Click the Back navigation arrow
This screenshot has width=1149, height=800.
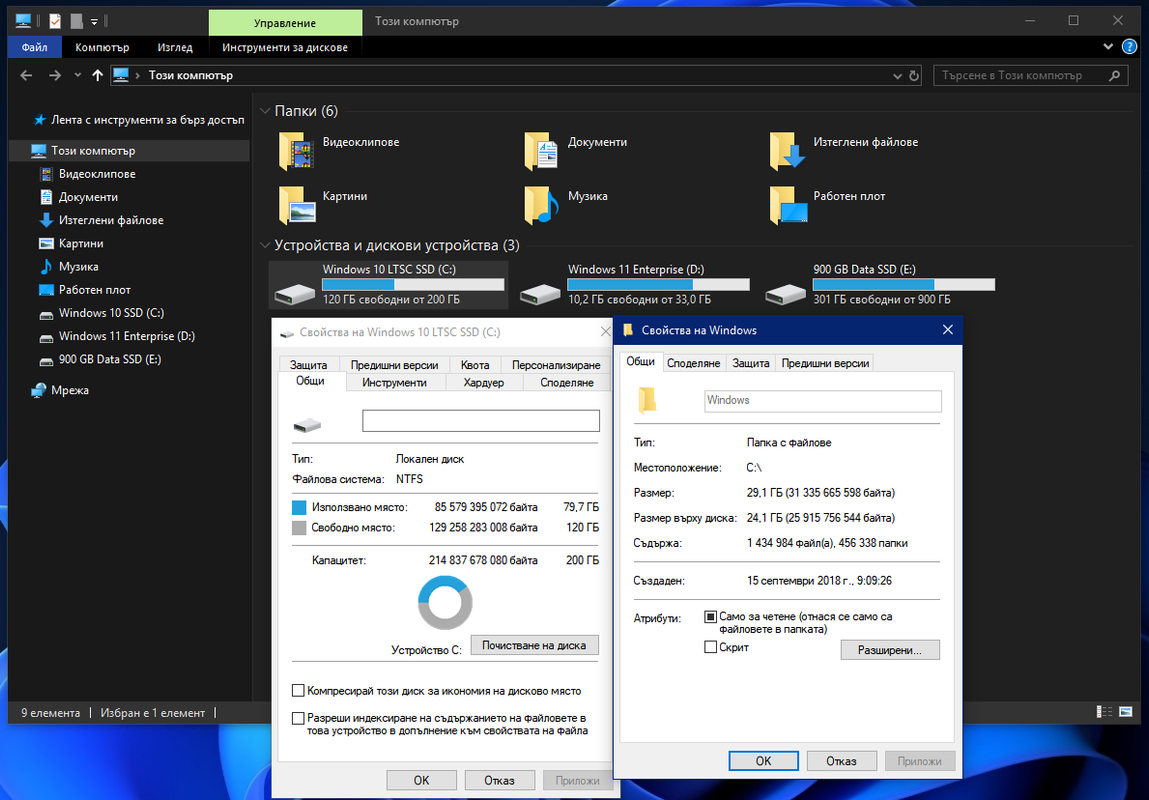point(26,75)
